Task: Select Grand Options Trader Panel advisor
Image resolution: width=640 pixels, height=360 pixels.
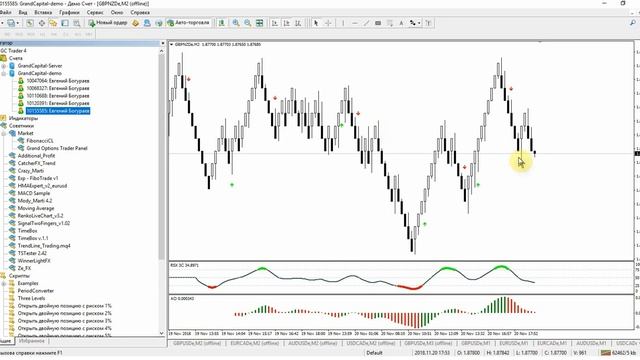Action: 57,148
